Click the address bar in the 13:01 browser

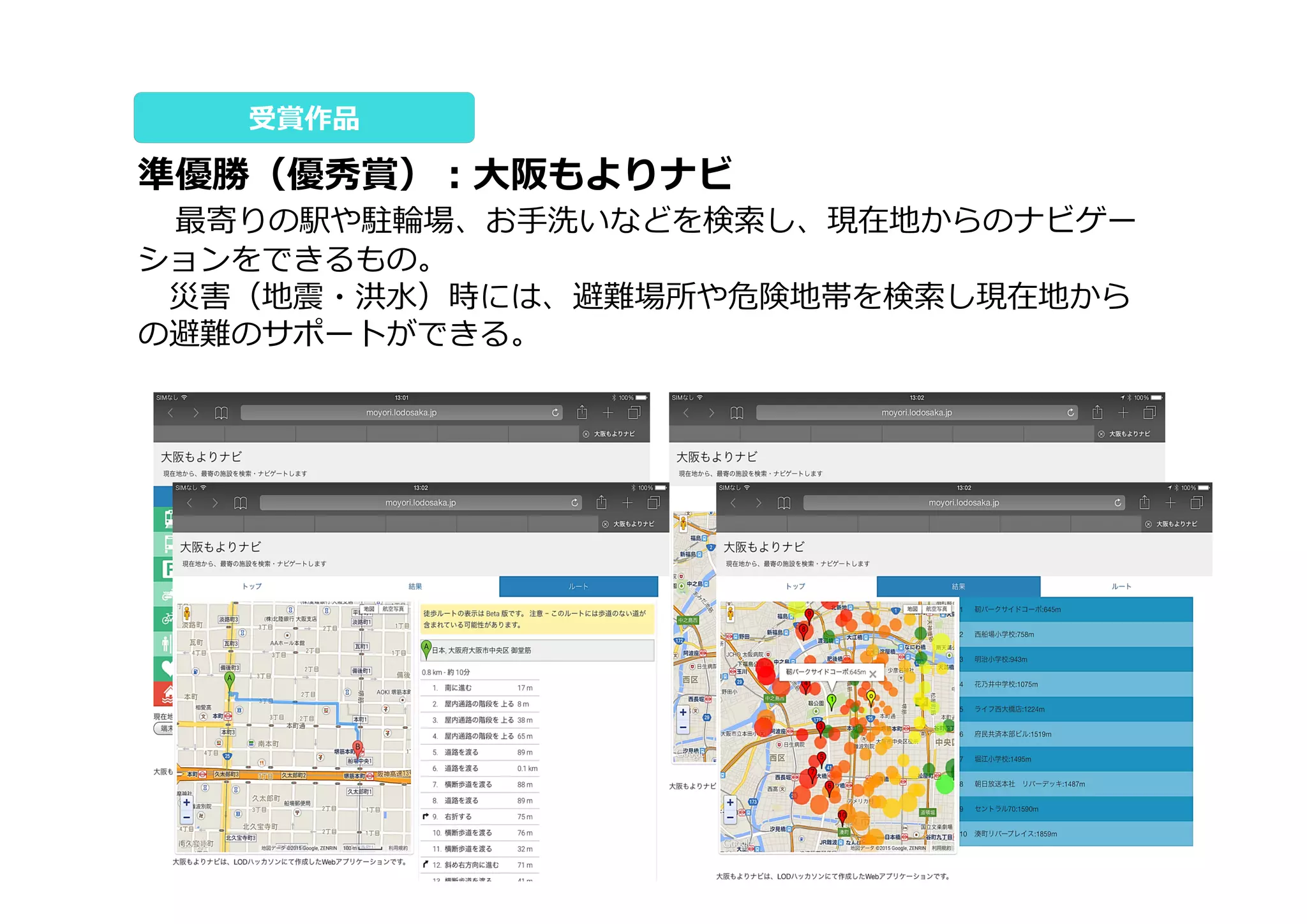tap(401, 413)
